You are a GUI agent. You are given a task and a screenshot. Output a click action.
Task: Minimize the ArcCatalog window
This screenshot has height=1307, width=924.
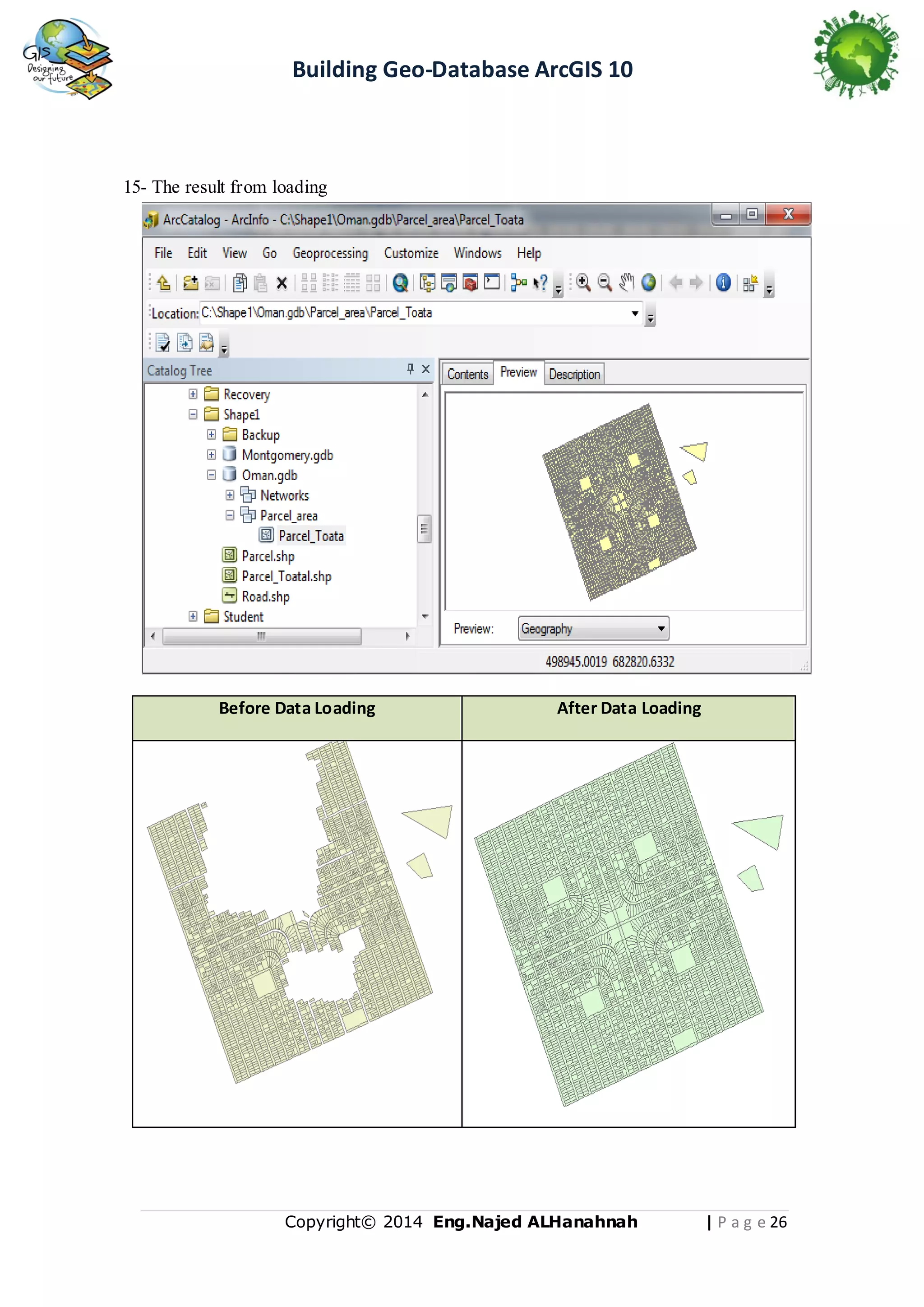pos(725,216)
